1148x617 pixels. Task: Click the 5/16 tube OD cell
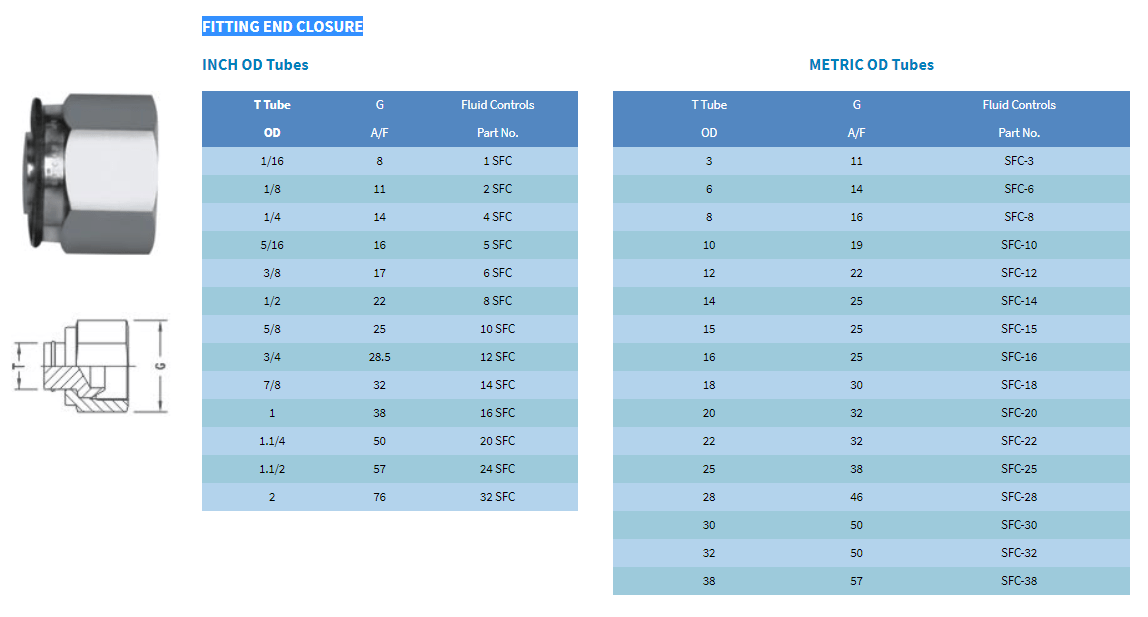(272, 245)
